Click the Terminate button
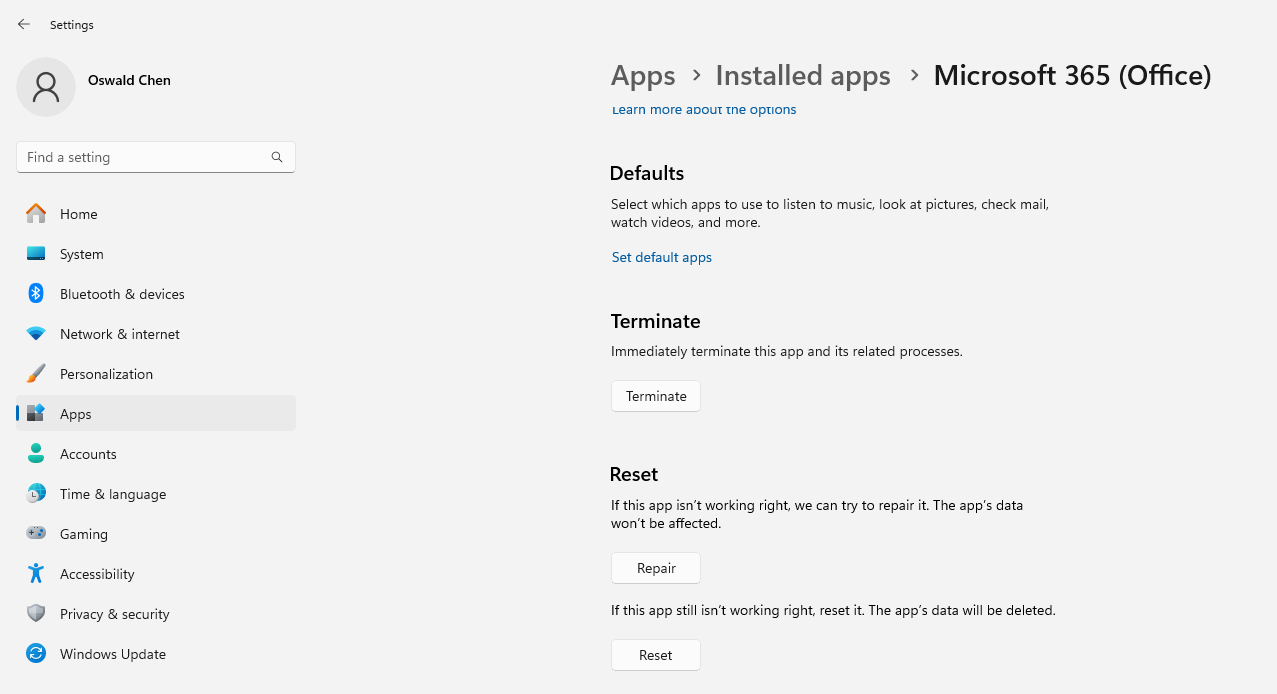 click(656, 396)
